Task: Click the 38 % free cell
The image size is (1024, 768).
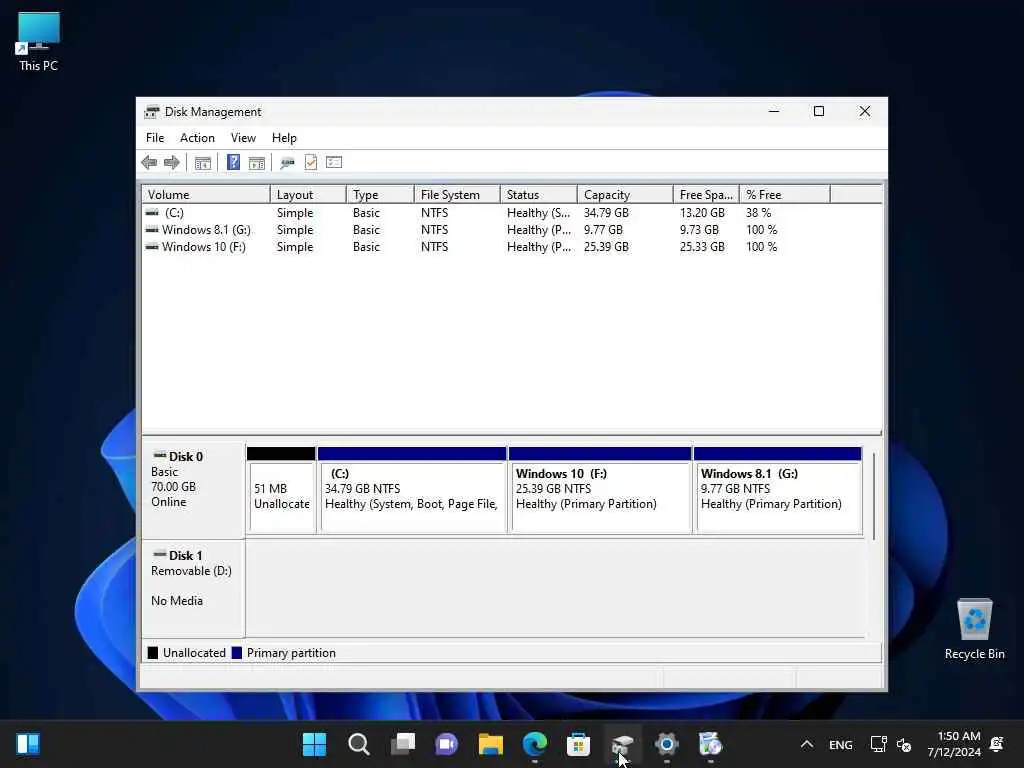Action: [759, 213]
